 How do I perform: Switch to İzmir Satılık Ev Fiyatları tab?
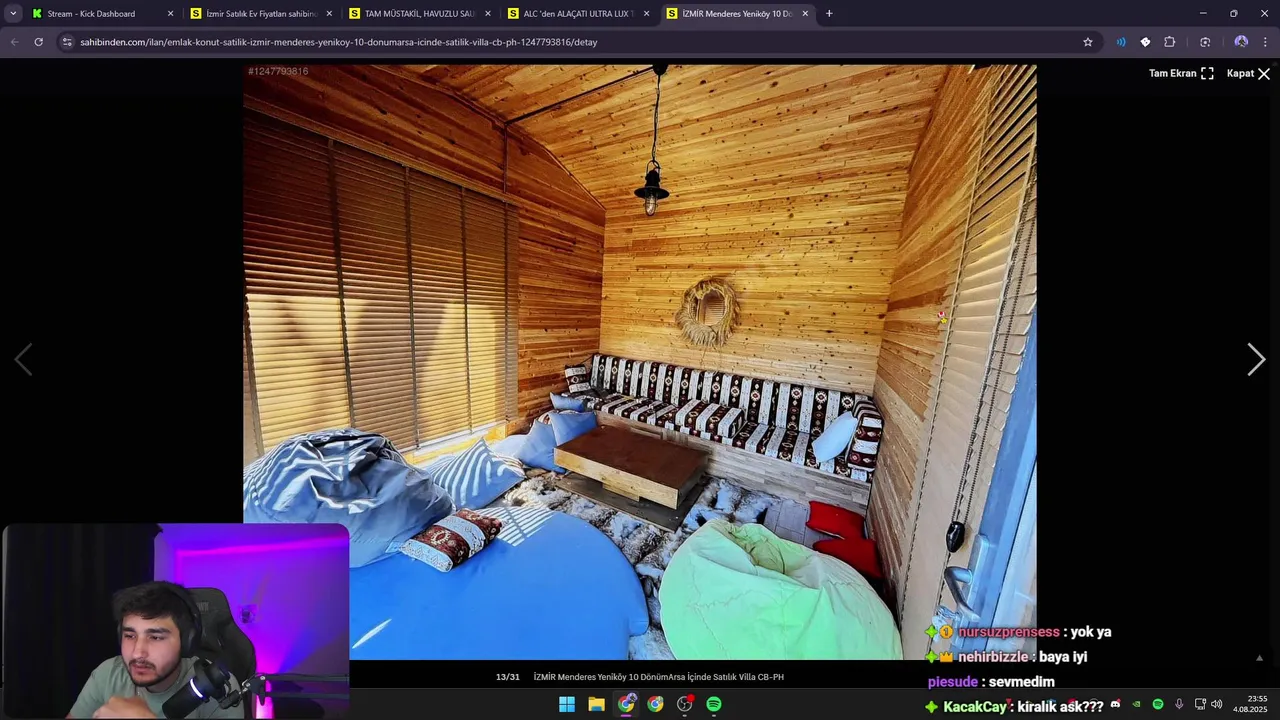(261, 14)
